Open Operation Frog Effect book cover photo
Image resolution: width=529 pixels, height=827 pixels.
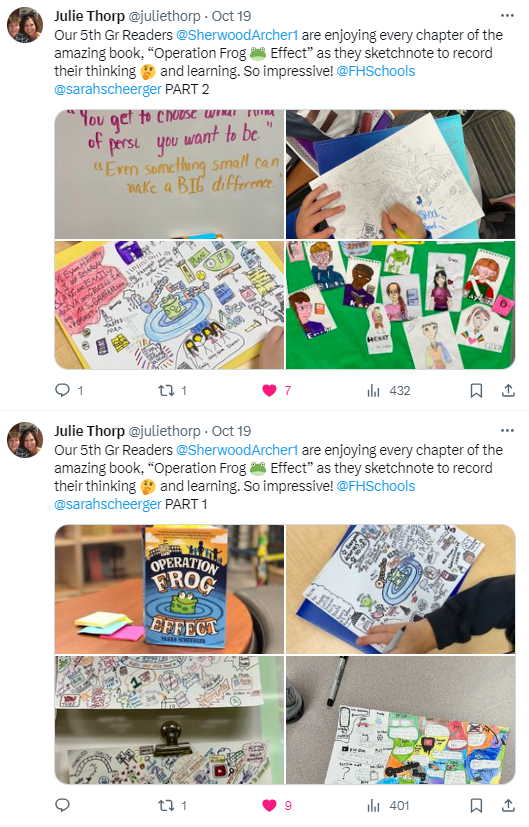click(169, 589)
